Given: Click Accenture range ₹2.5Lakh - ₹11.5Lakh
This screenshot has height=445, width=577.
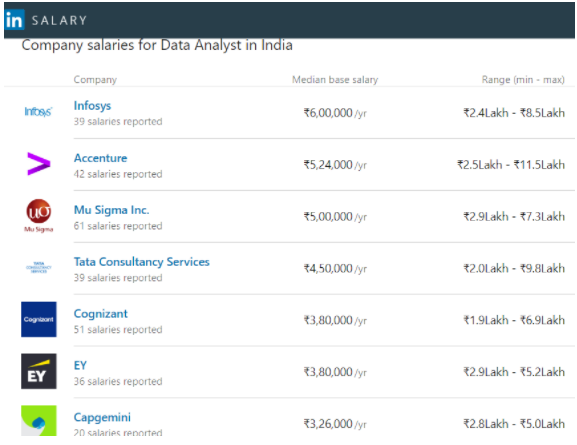Looking at the screenshot, I should (511, 165).
